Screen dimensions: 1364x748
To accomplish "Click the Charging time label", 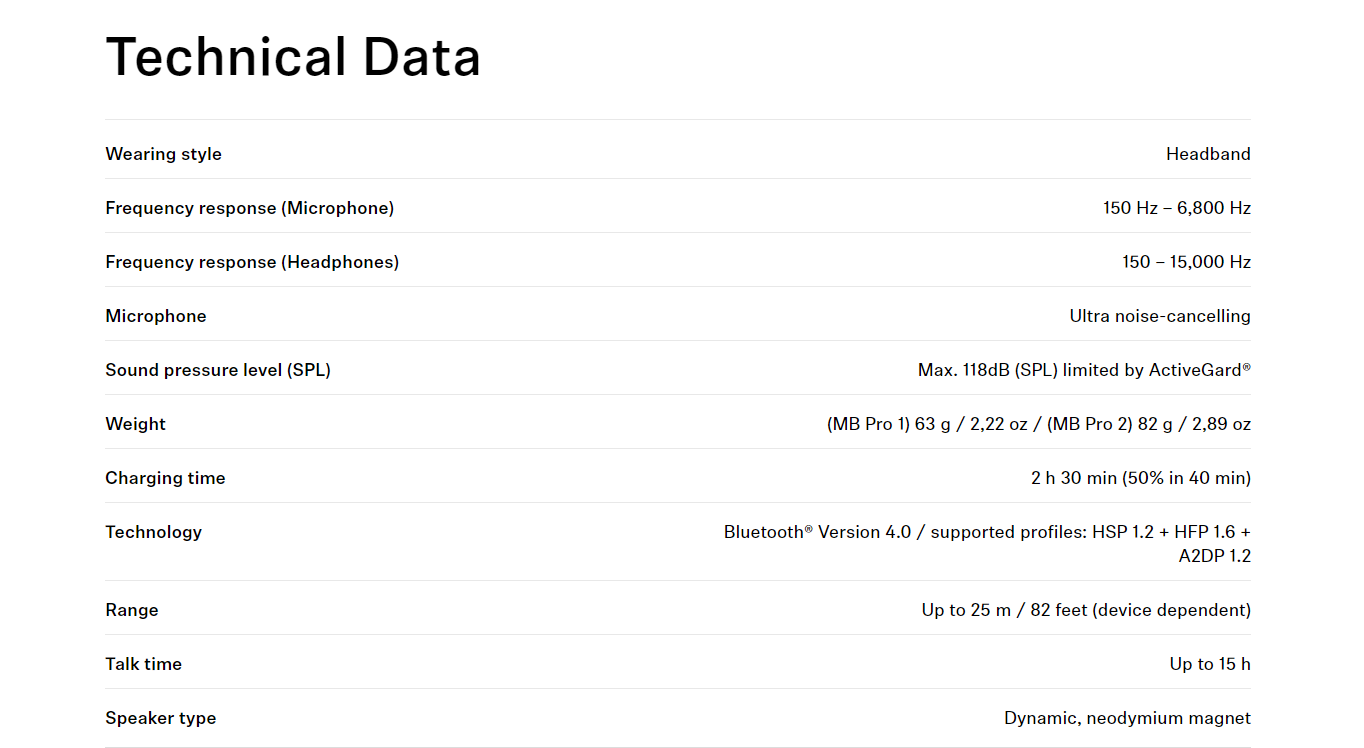I will [165, 478].
